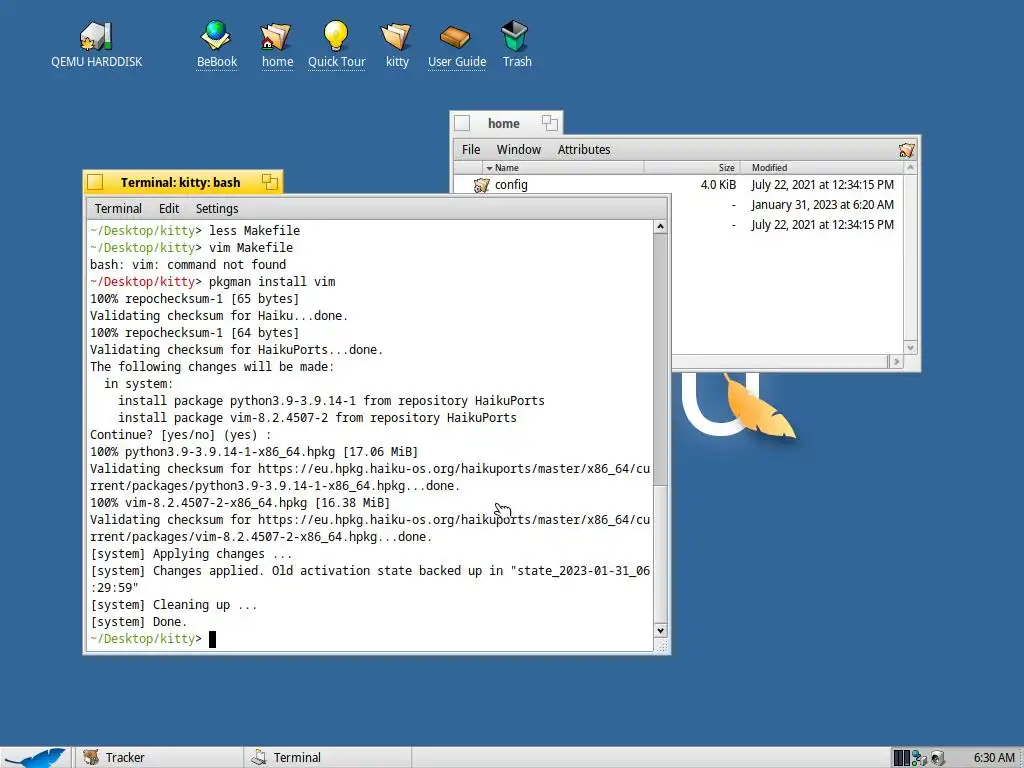Click the Terminal window resize corner
The image size is (1024, 768).
pos(661,645)
